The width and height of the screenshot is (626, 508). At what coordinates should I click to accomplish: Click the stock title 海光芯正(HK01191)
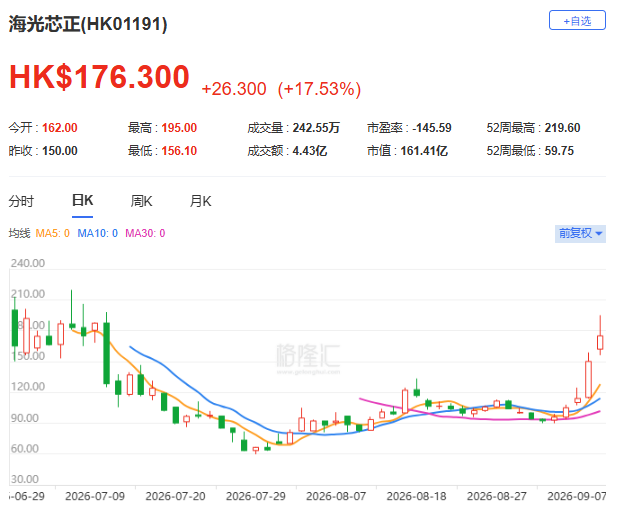88,24
